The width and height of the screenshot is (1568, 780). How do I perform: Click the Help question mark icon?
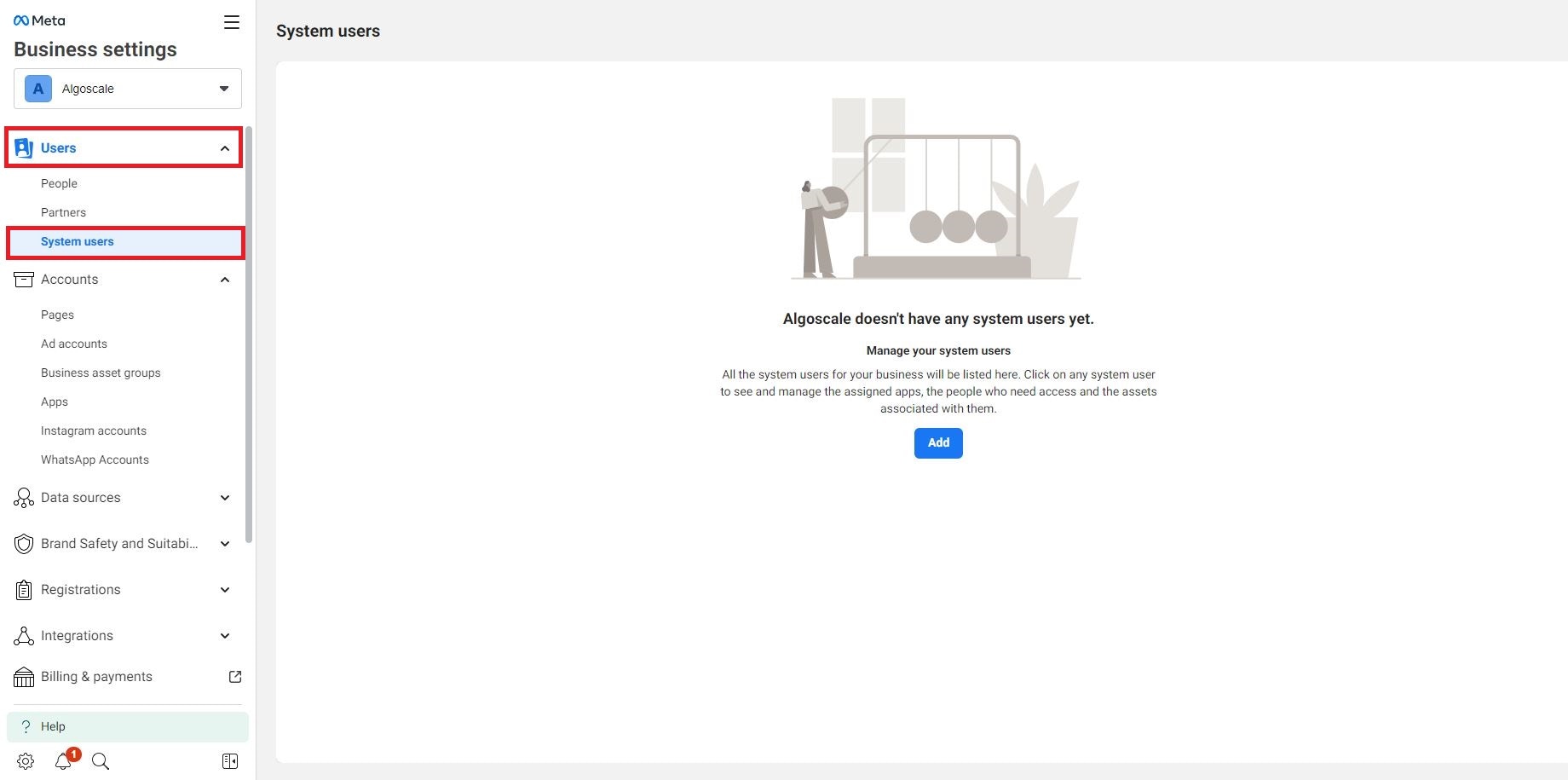(26, 726)
